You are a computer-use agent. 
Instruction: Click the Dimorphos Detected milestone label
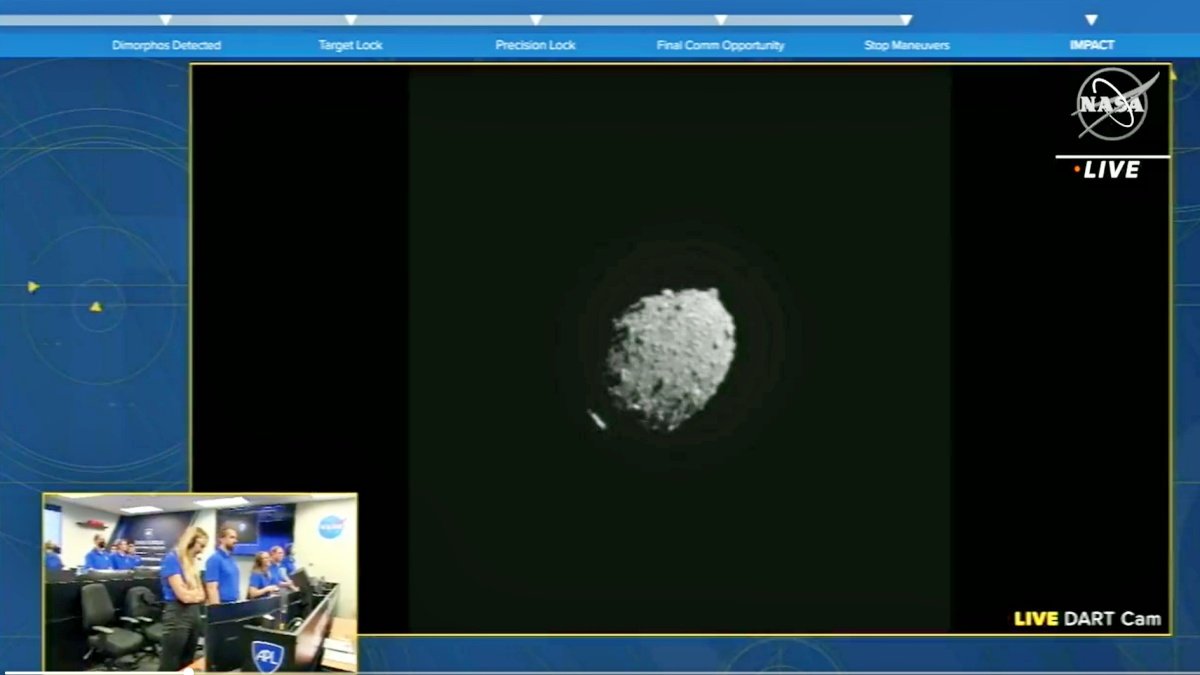click(166, 45)
